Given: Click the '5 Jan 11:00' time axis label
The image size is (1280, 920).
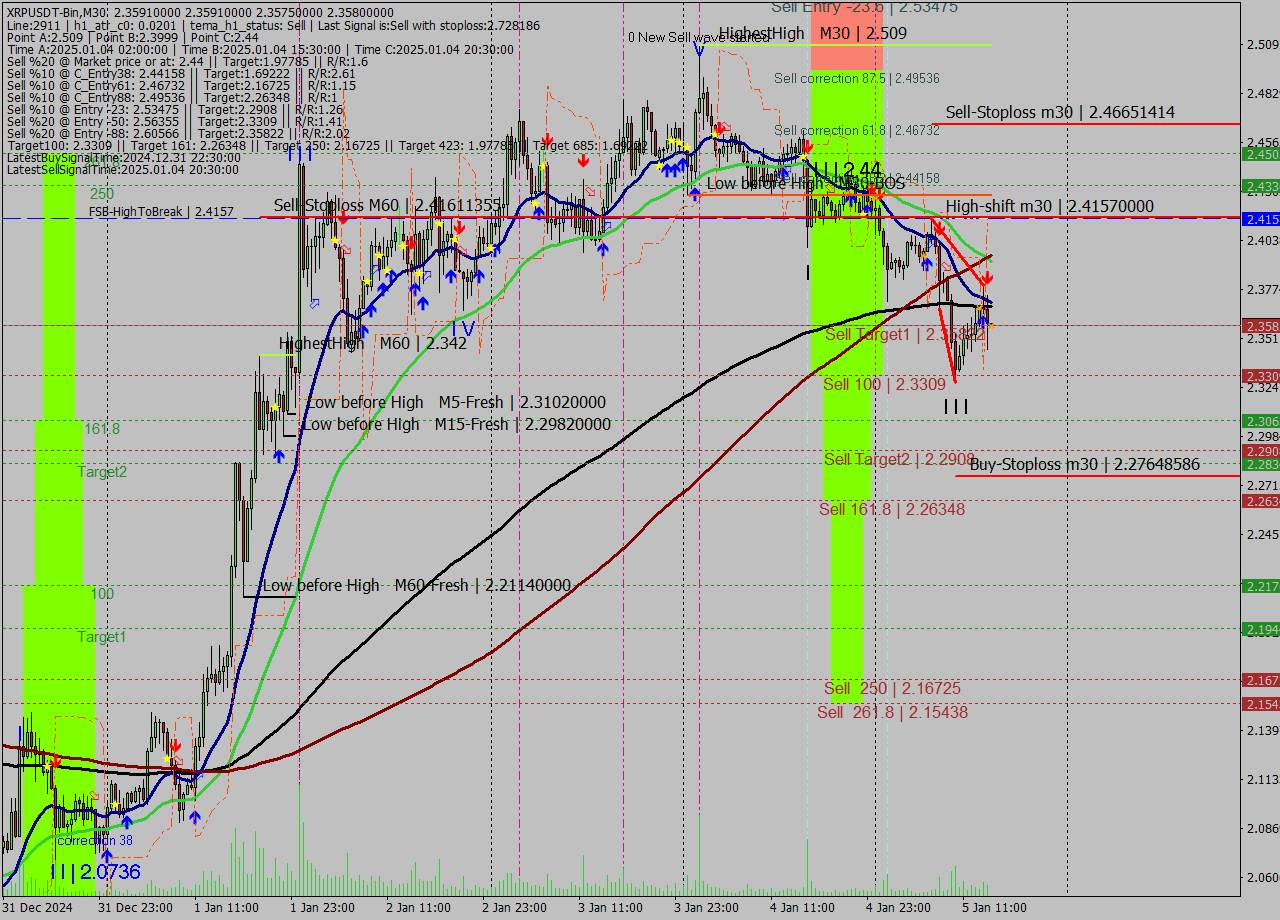Looking at the screenshot, I should [x=994, y=908].
